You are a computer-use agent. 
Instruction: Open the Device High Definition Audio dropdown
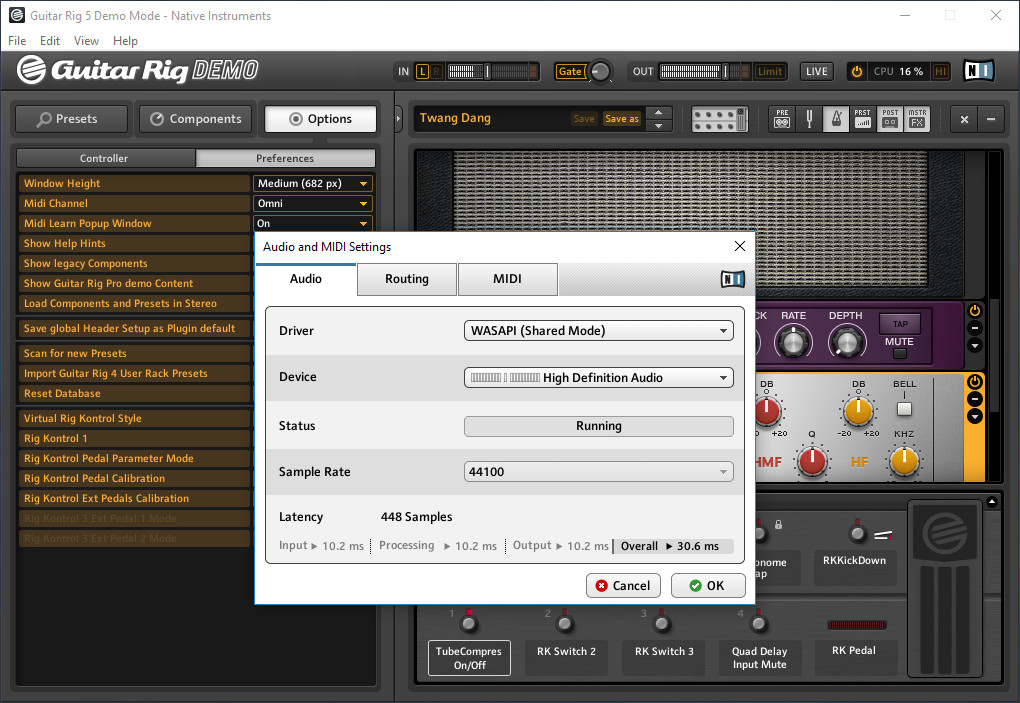tap(598, 377)
